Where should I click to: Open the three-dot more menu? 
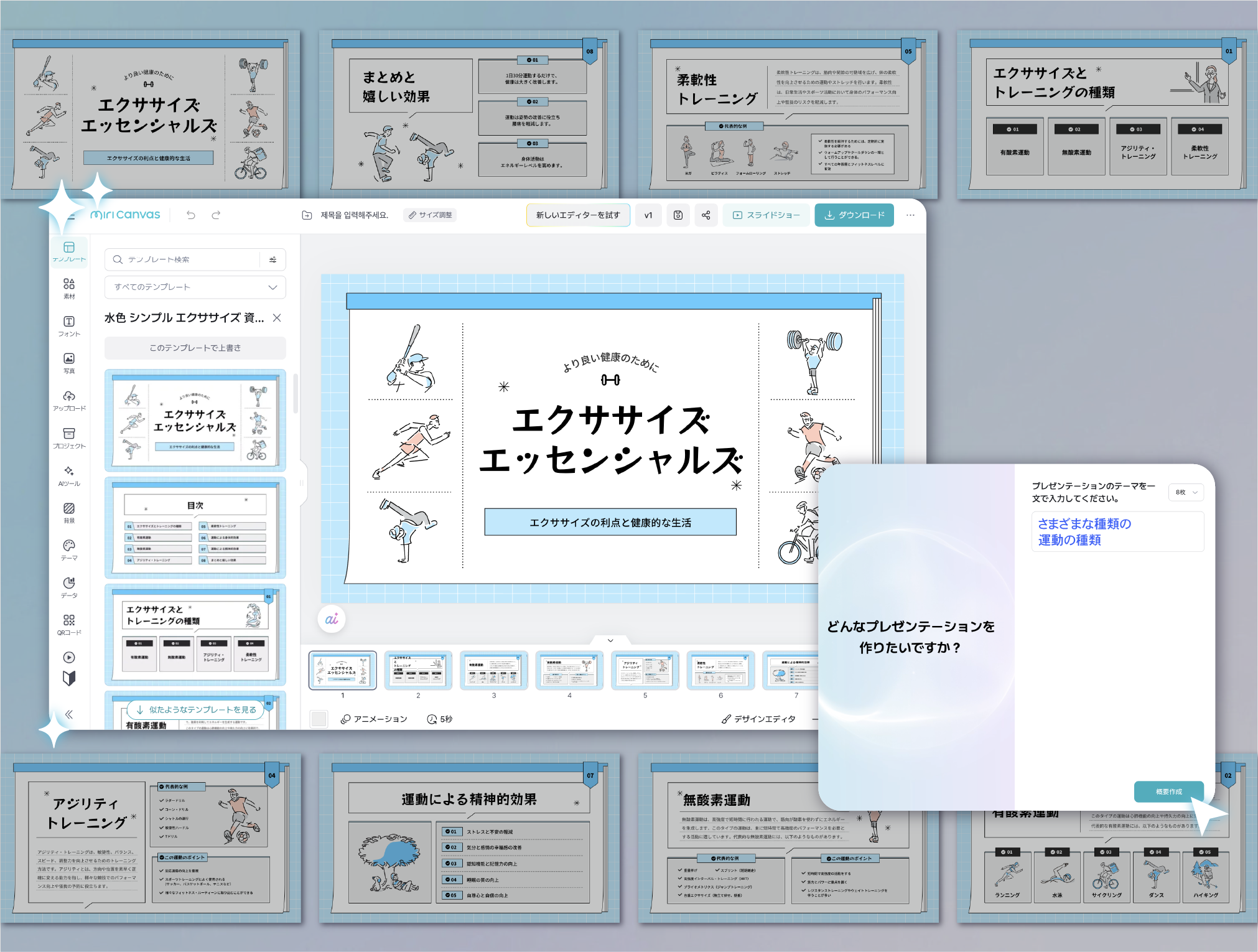tap(910, 215)
